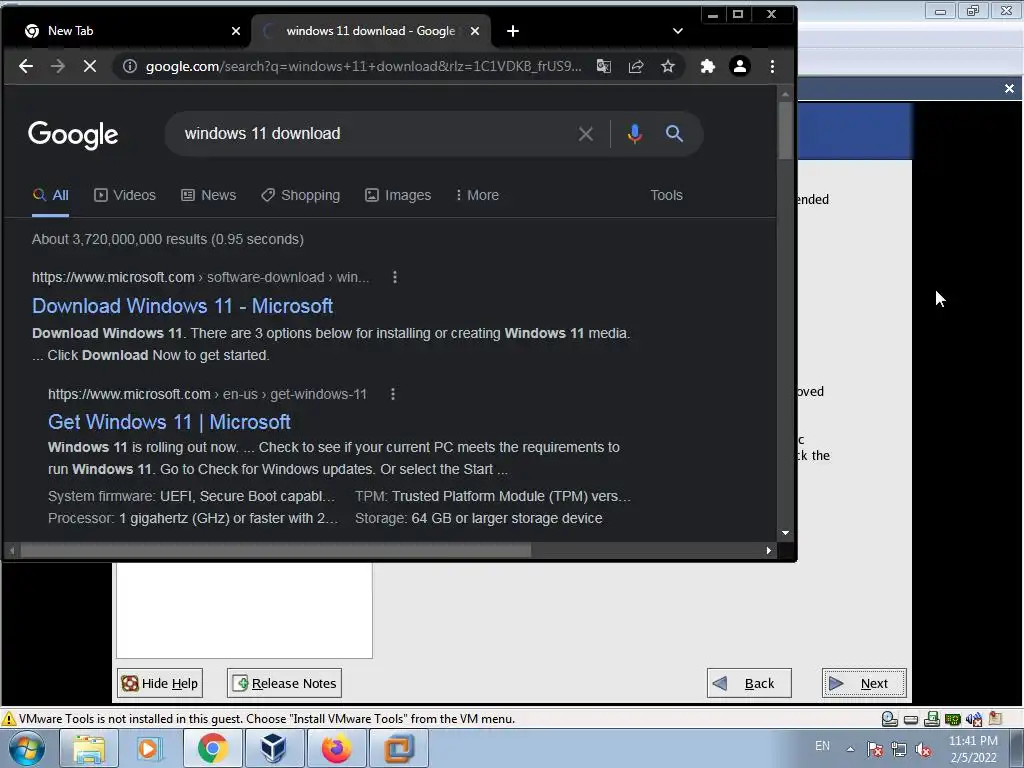Click the vertical scrollbar thumb in Chrome
1024x768 pixels.
[785, 130]
